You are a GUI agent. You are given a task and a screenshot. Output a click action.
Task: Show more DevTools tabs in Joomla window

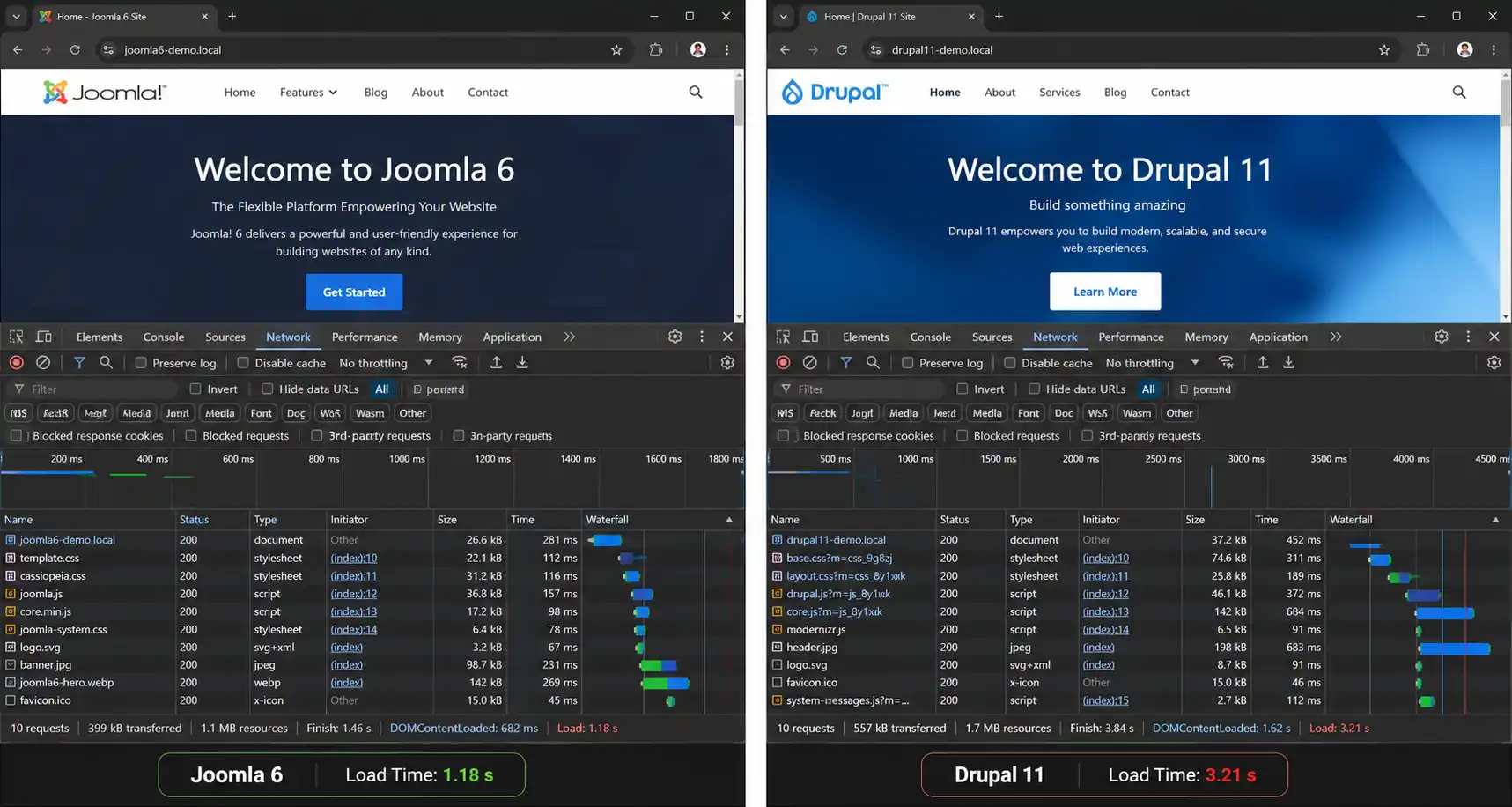click(x=570, y=337)
